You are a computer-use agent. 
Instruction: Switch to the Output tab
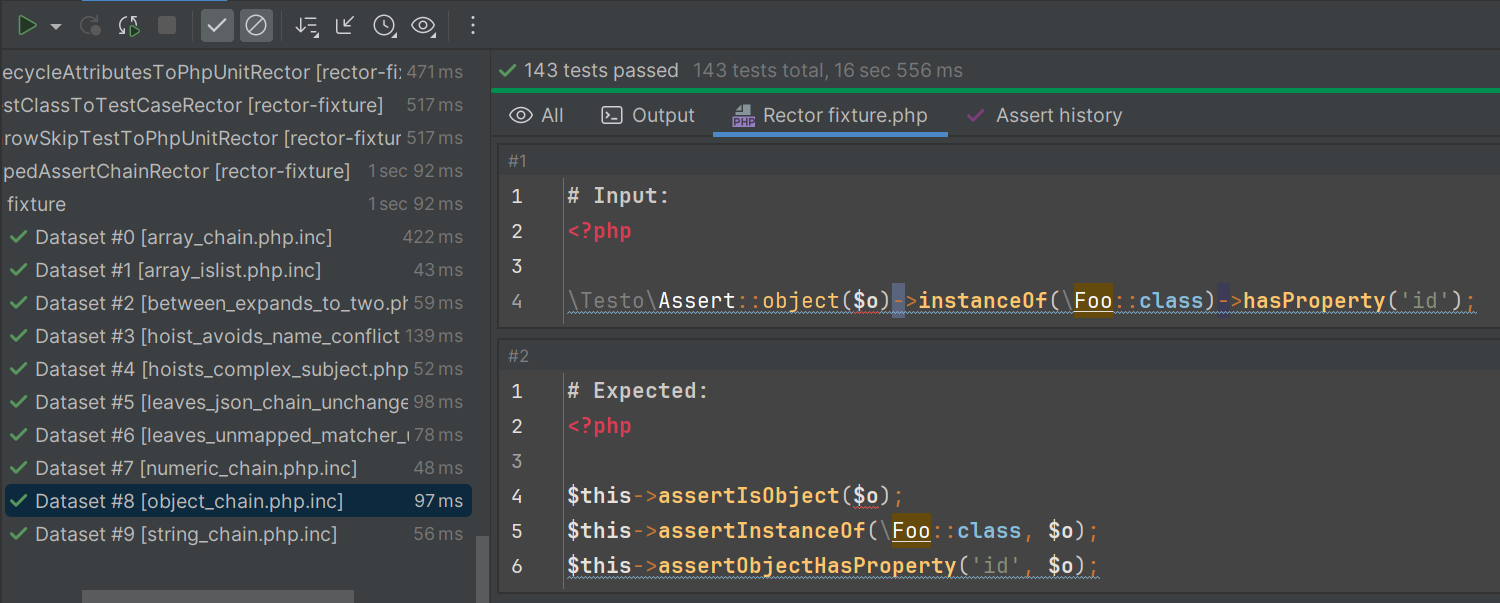pos(648,116)
